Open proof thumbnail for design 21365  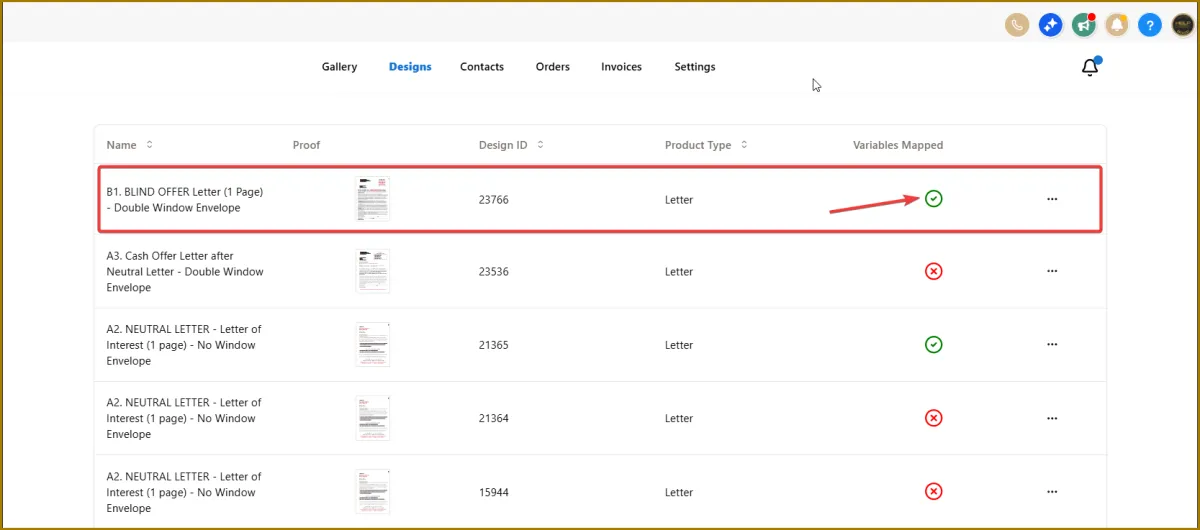click(373, 344)
